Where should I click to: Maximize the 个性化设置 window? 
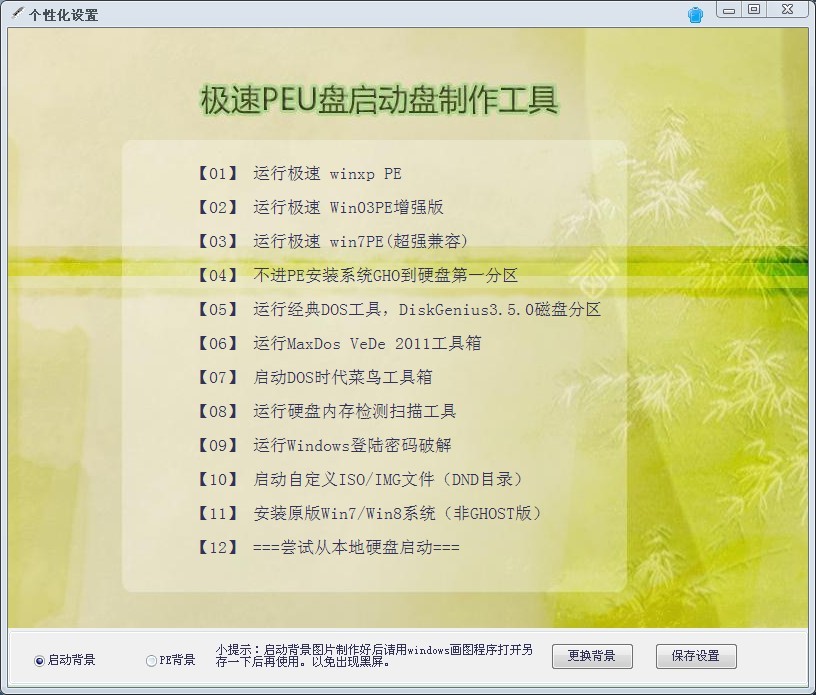coord(754,9)
